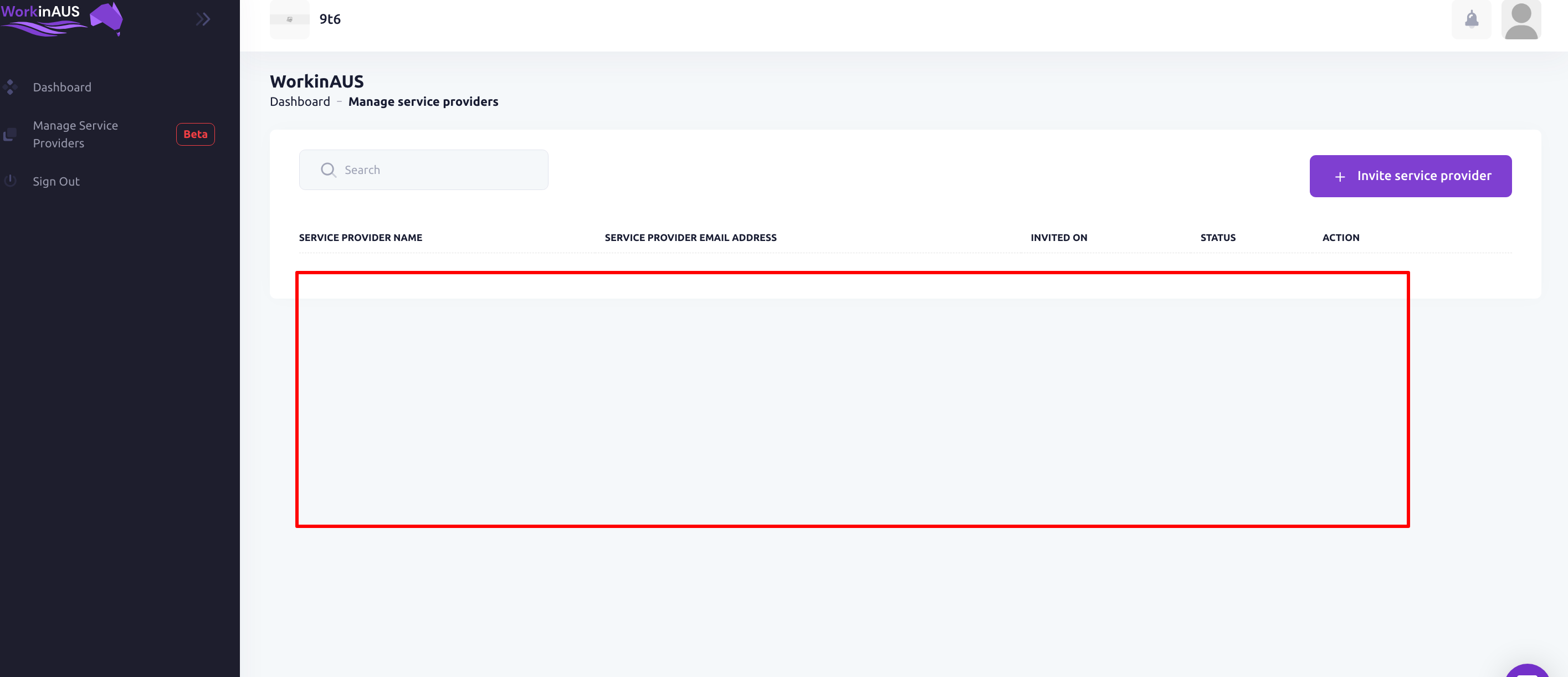Click the Dashboard sidebar icon

[10, 87]
